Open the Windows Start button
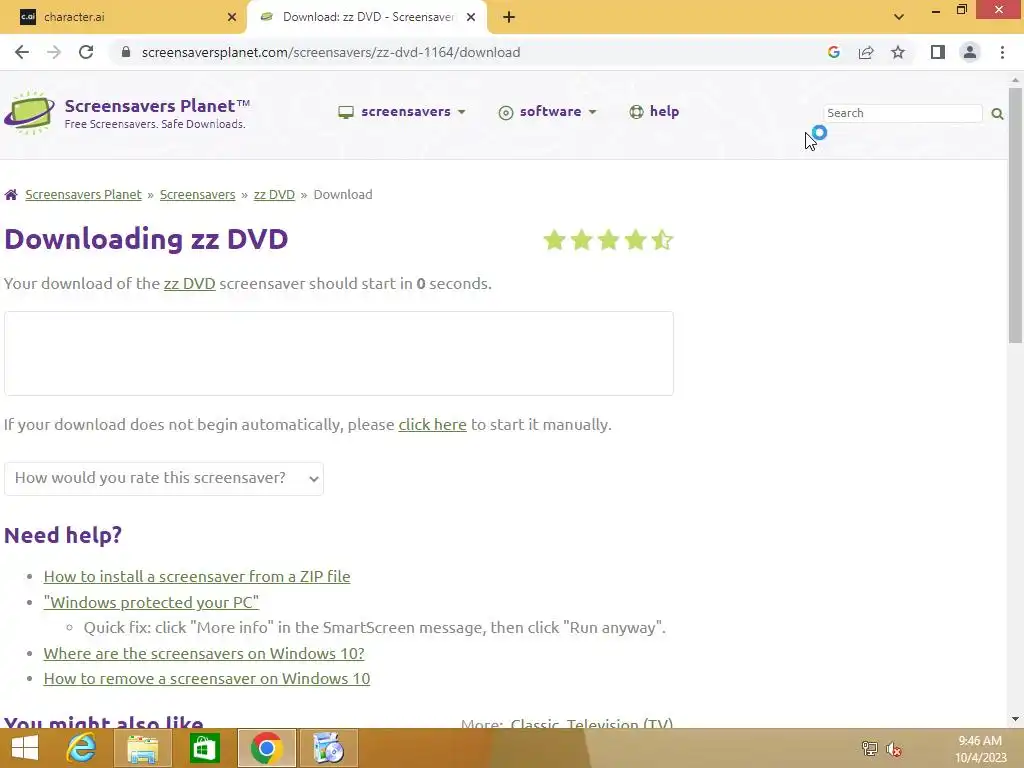 coord(25,748)
